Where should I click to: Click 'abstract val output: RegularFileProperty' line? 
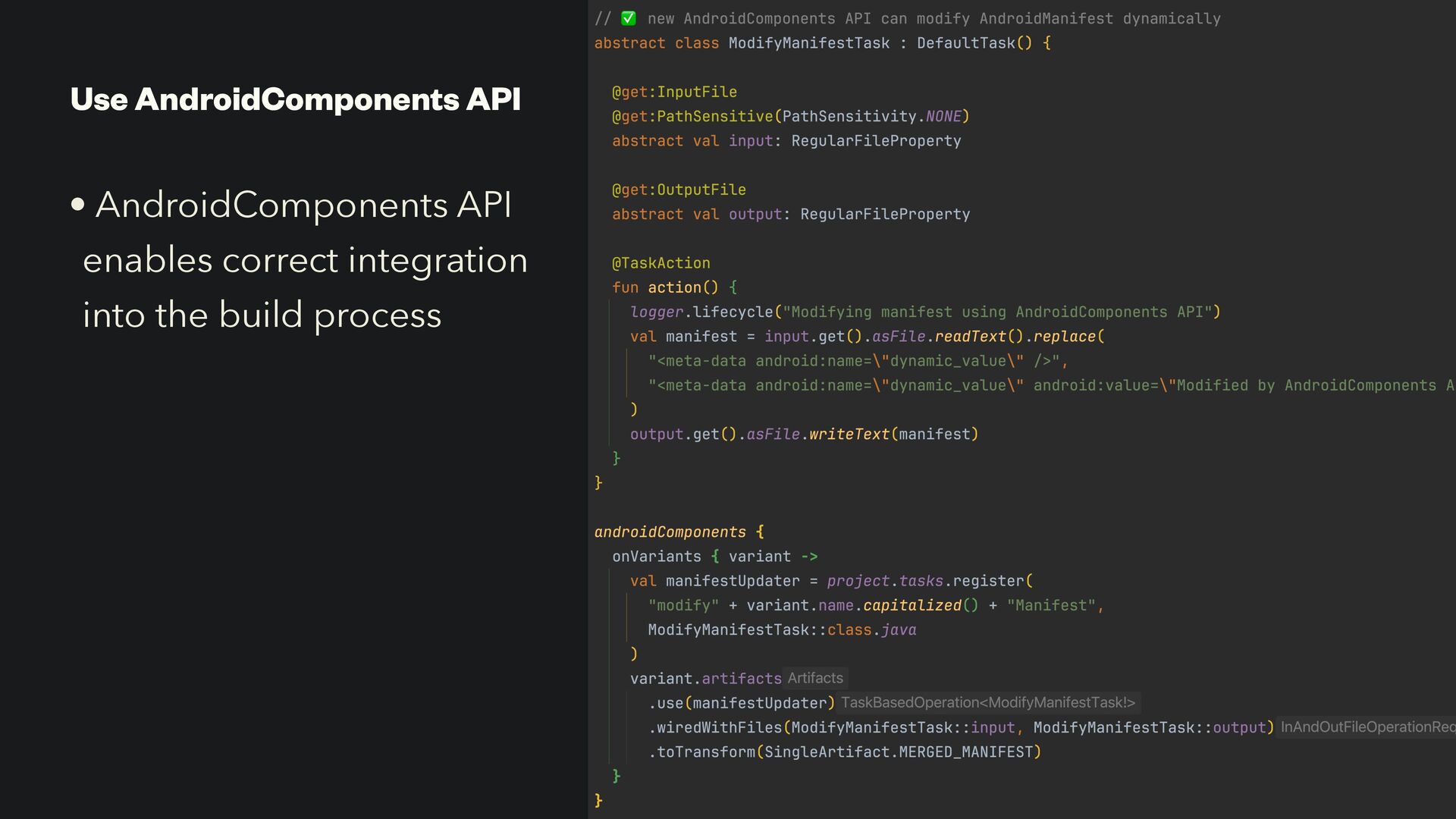coord(791,215)
